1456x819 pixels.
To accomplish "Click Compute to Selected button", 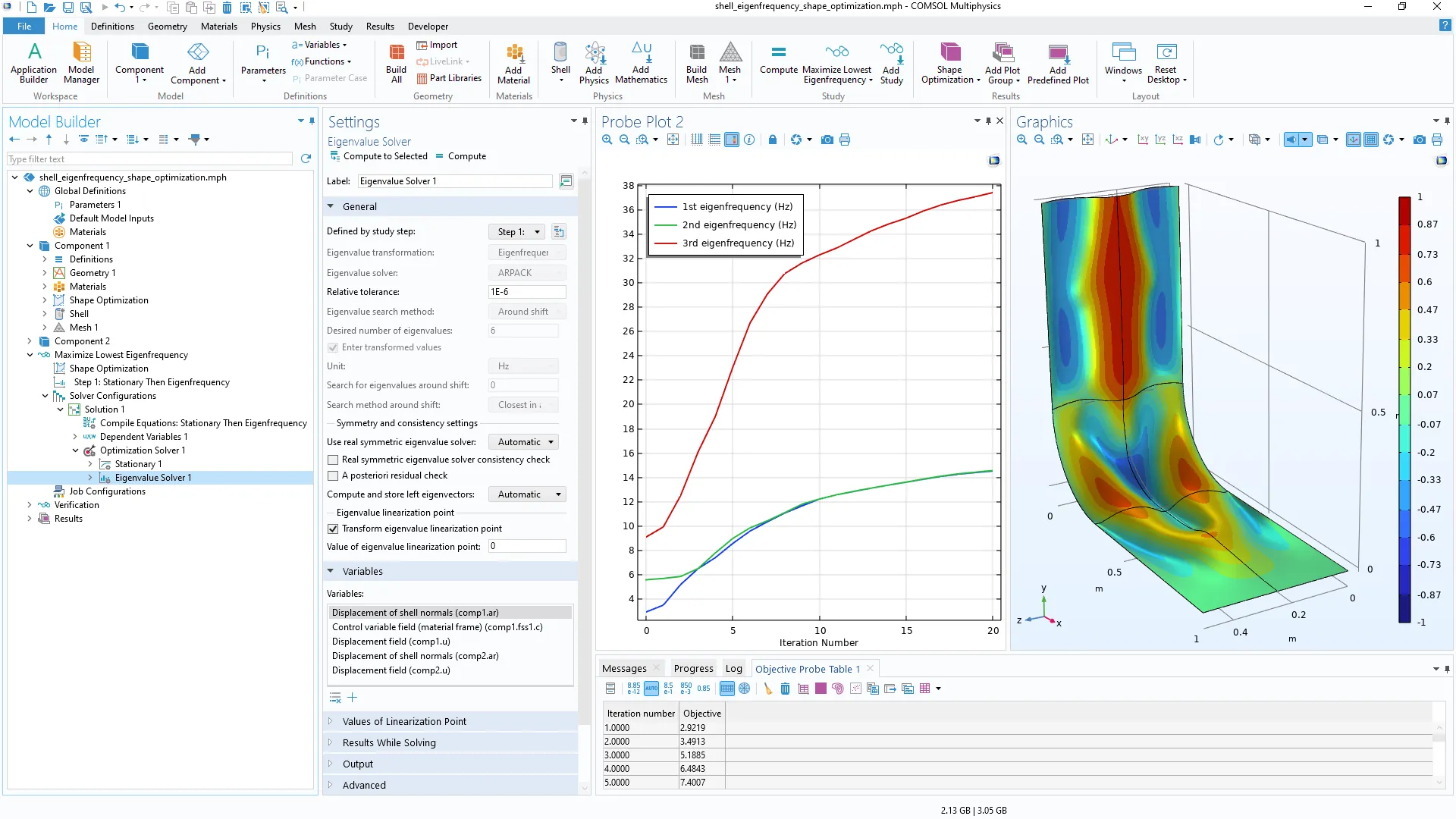I will coord(378,156).
